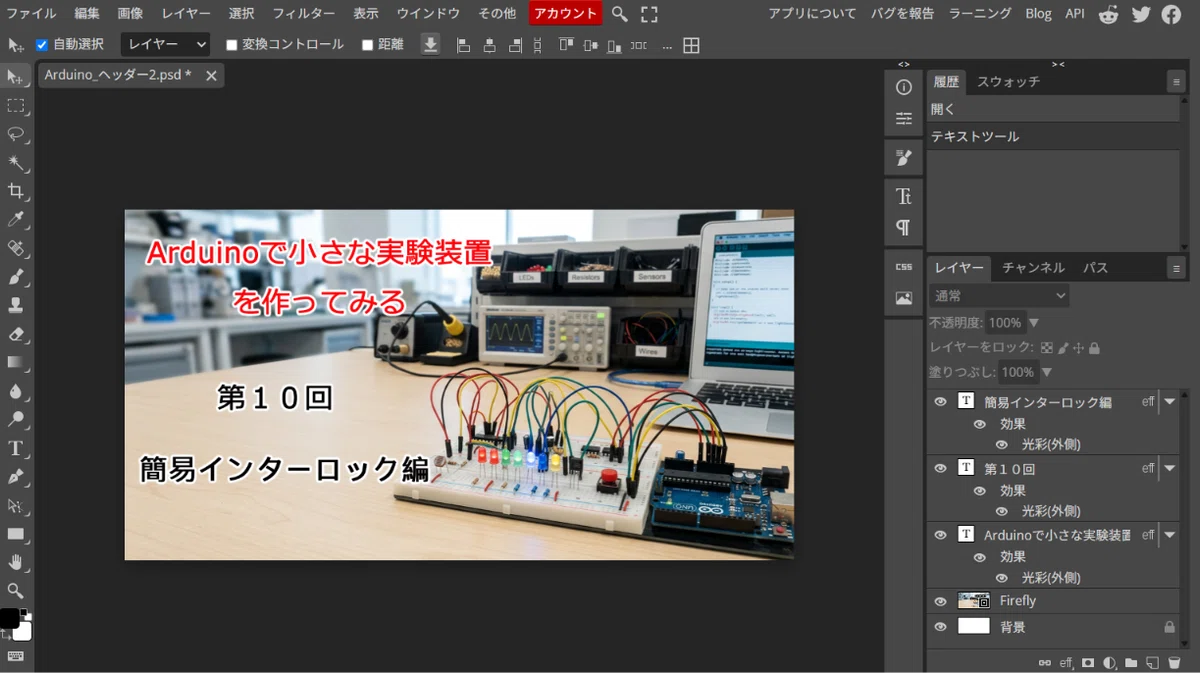The width and height of the screenshot is (1200, 673).
Task: Open the Properties sliders panel icon
Action: click(904, 118)
